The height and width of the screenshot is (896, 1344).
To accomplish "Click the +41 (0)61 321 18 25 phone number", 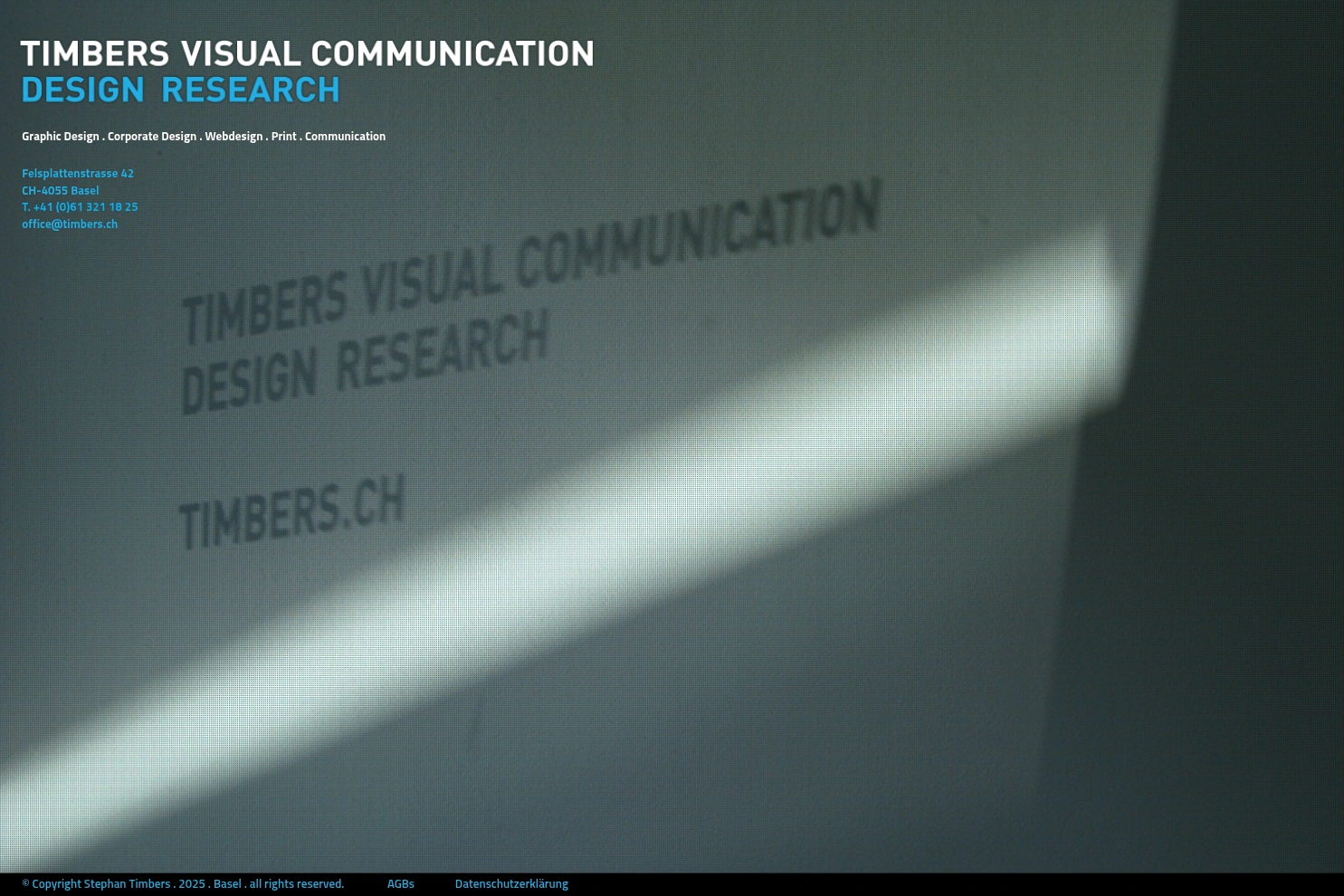I will coord(85,206).
